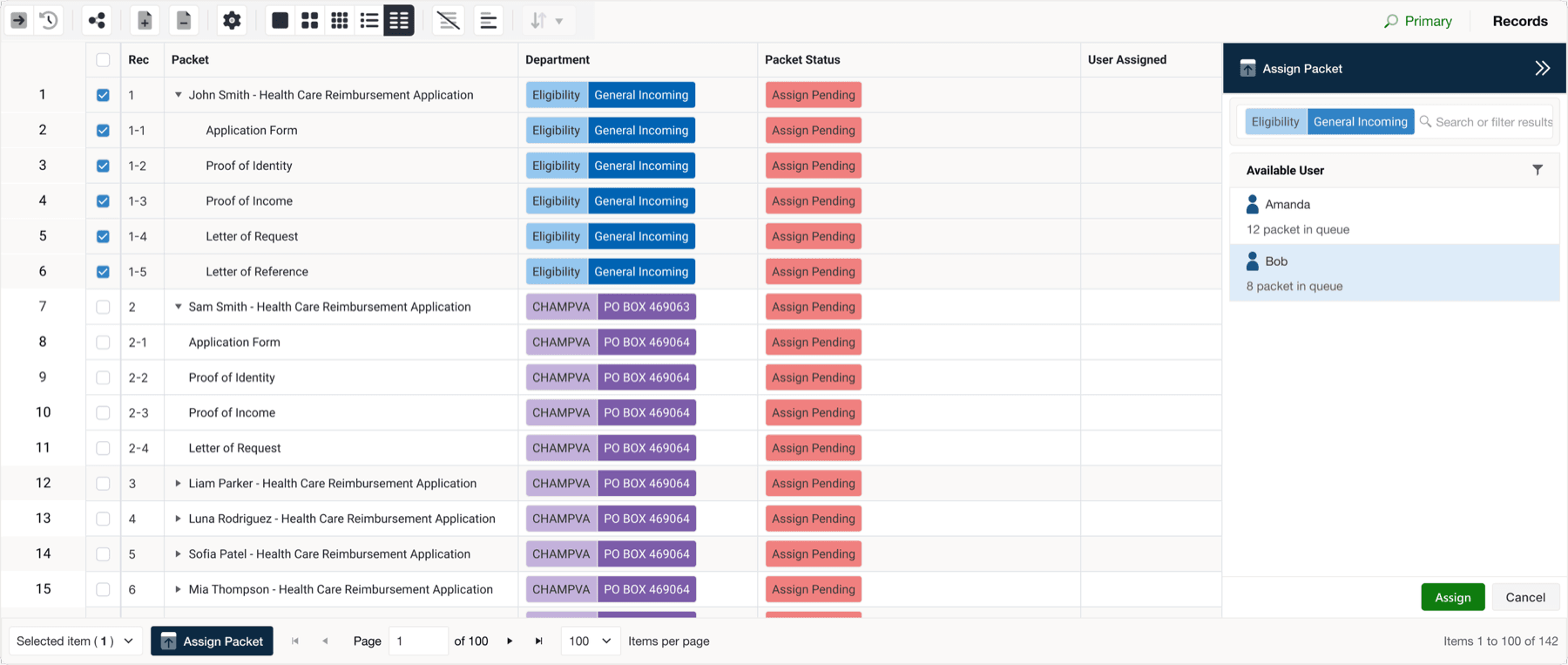The height and width of the screenshot is (665, 1568).
Task: Expand the Liam Parker packet
Action: (178, 483)
